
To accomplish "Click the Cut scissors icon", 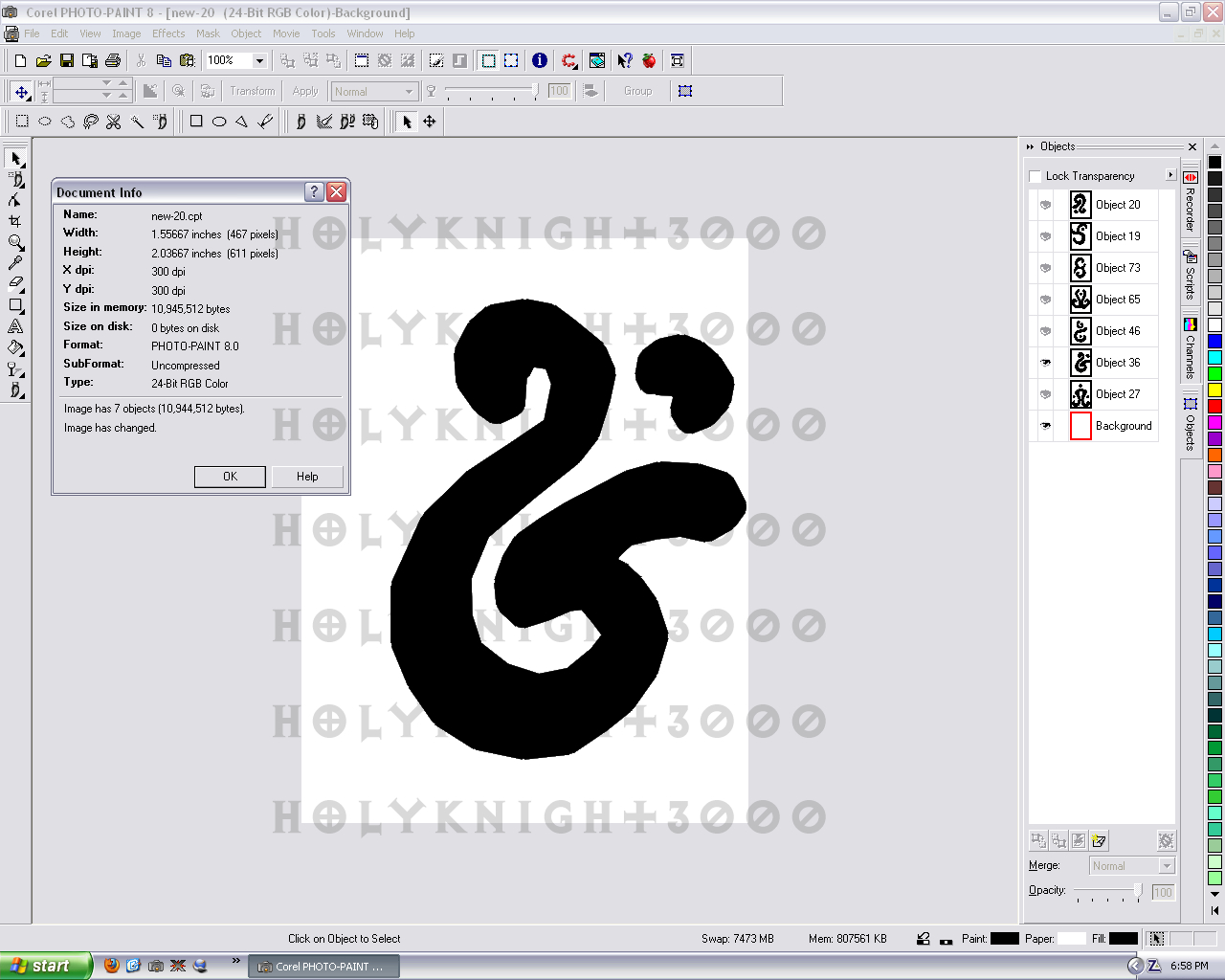I will [x=141, y=60].
